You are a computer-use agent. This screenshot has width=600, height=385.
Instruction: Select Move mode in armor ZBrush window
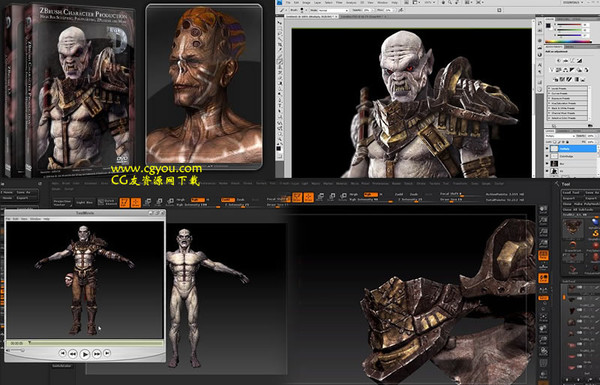320,197
